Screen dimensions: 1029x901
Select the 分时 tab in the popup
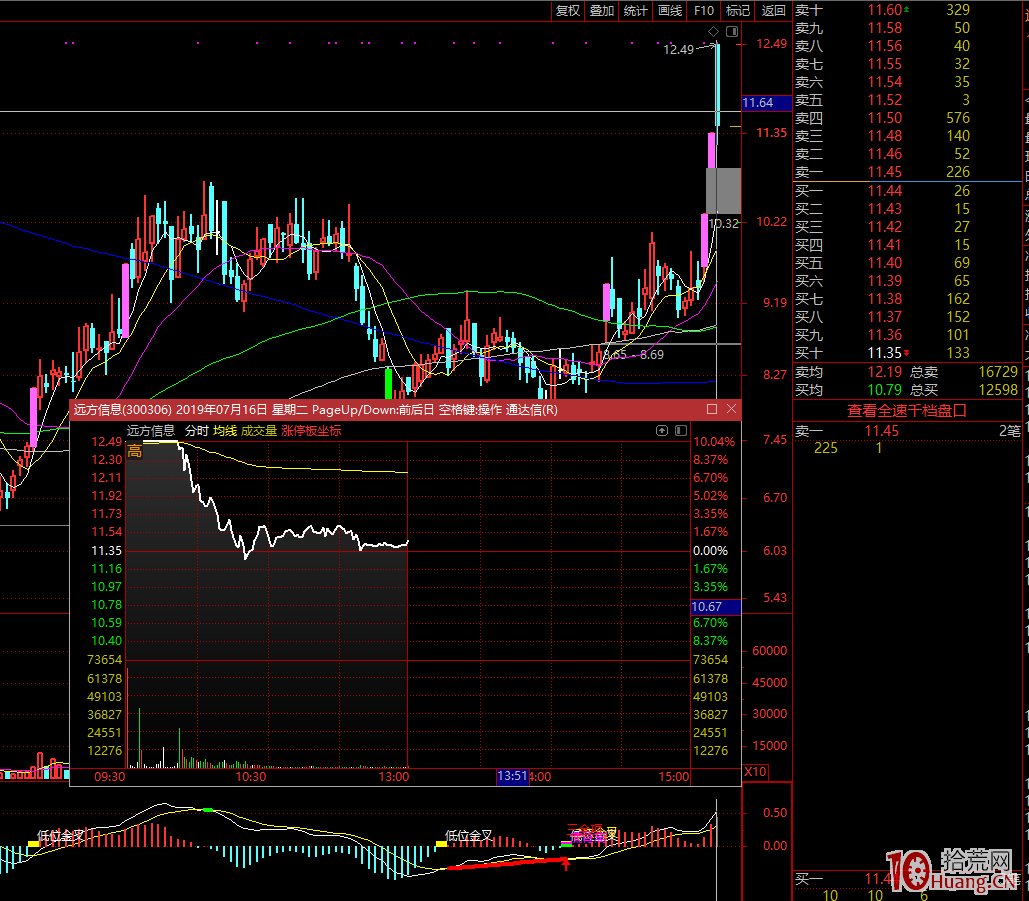coord(196,431)
